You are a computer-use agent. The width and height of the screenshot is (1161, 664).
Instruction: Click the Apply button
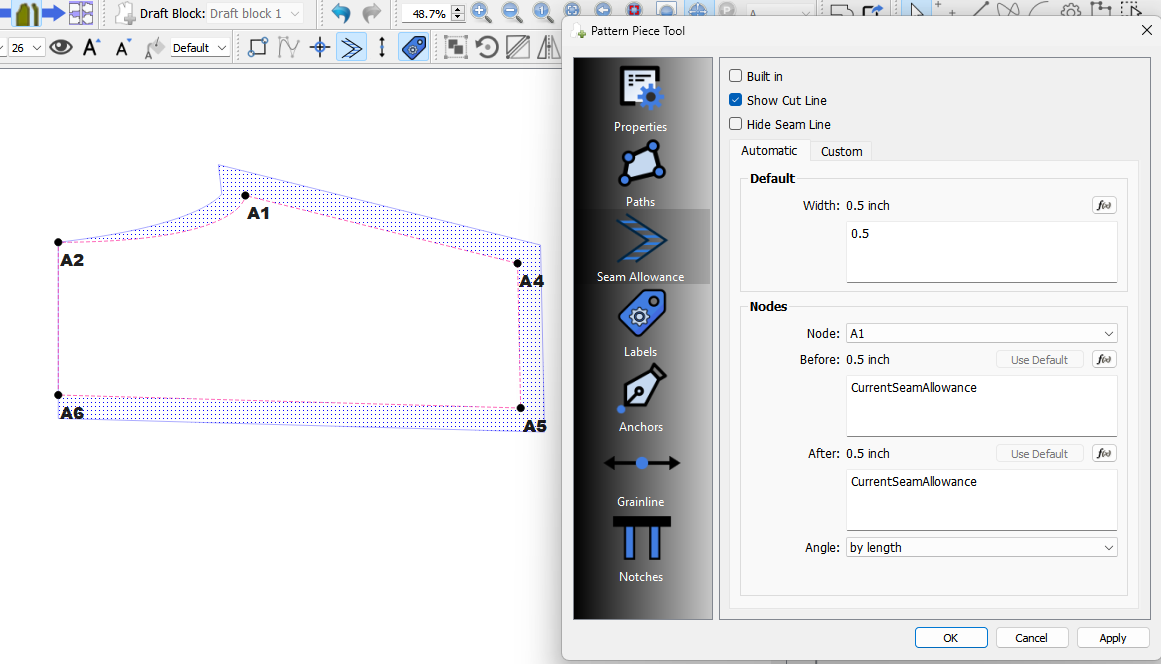(1112, 637)
